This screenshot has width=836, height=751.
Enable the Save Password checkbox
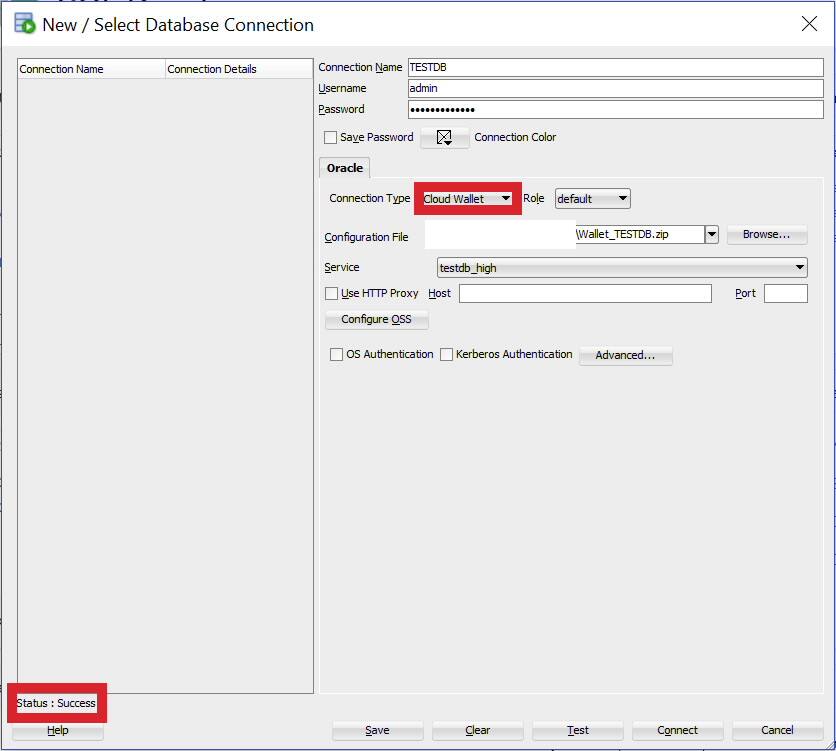(331, 138)
